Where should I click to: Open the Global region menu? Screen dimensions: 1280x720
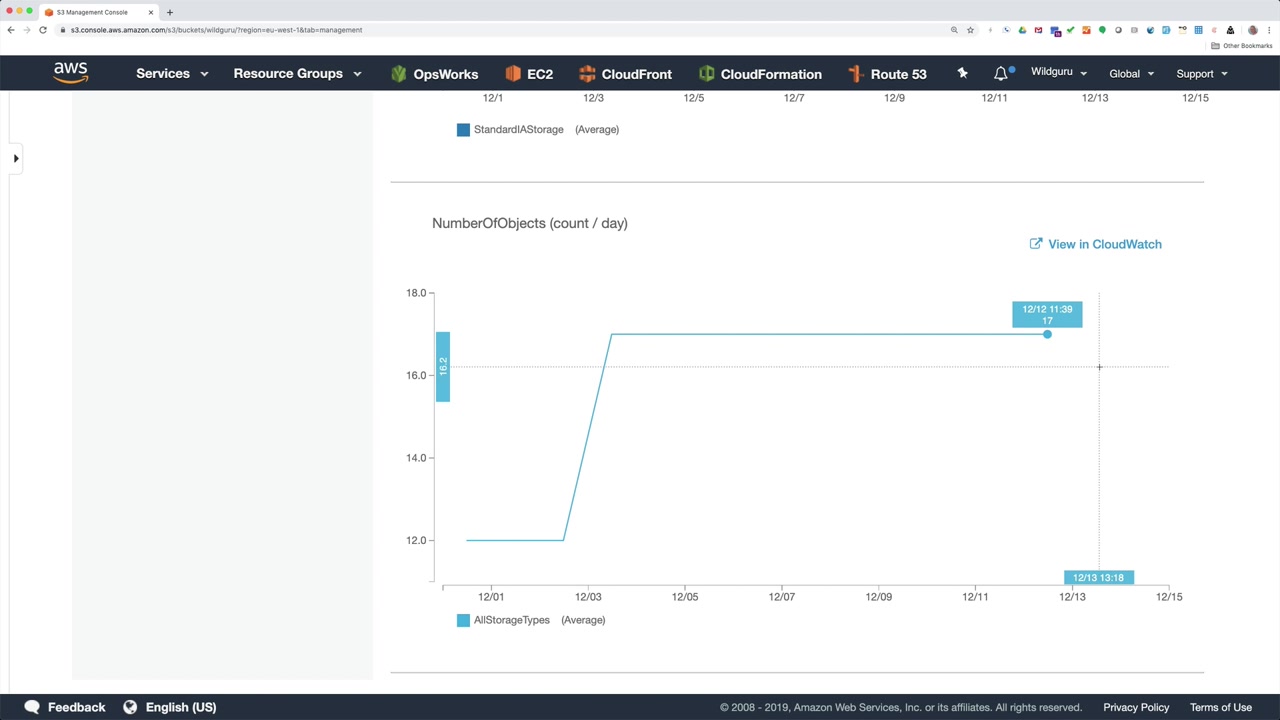coord(1131,74)
